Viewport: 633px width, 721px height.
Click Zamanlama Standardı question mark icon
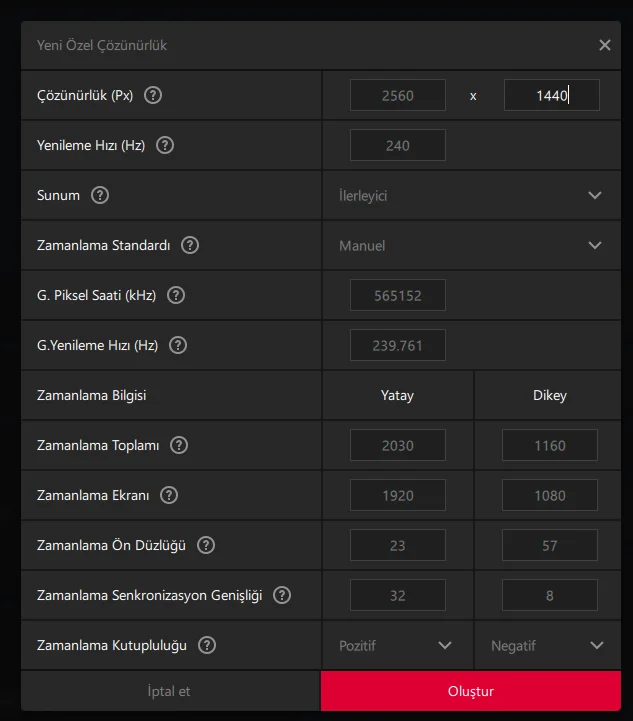coord(190,246)
